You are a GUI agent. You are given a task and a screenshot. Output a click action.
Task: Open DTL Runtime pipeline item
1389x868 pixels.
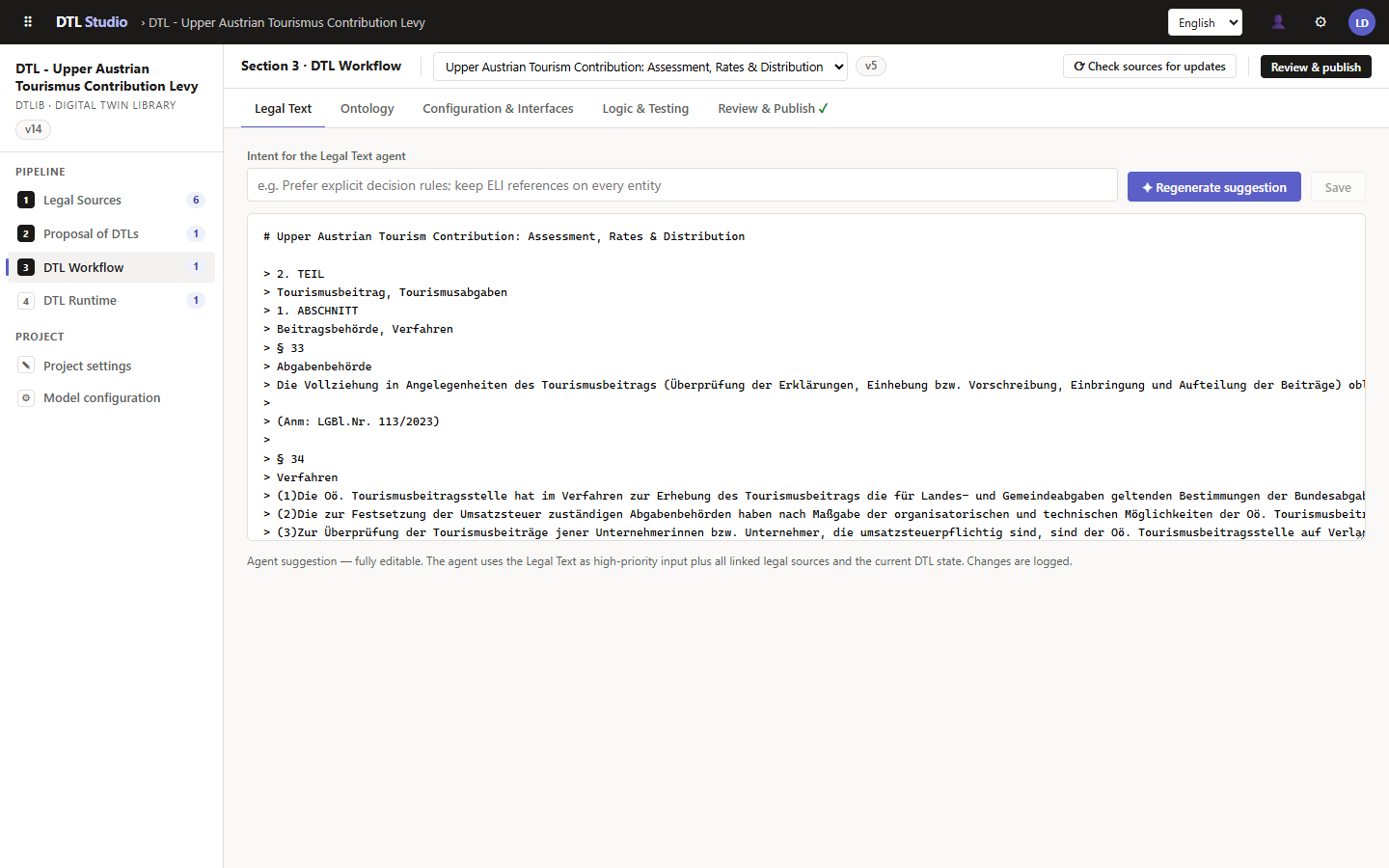pos(111,301)
